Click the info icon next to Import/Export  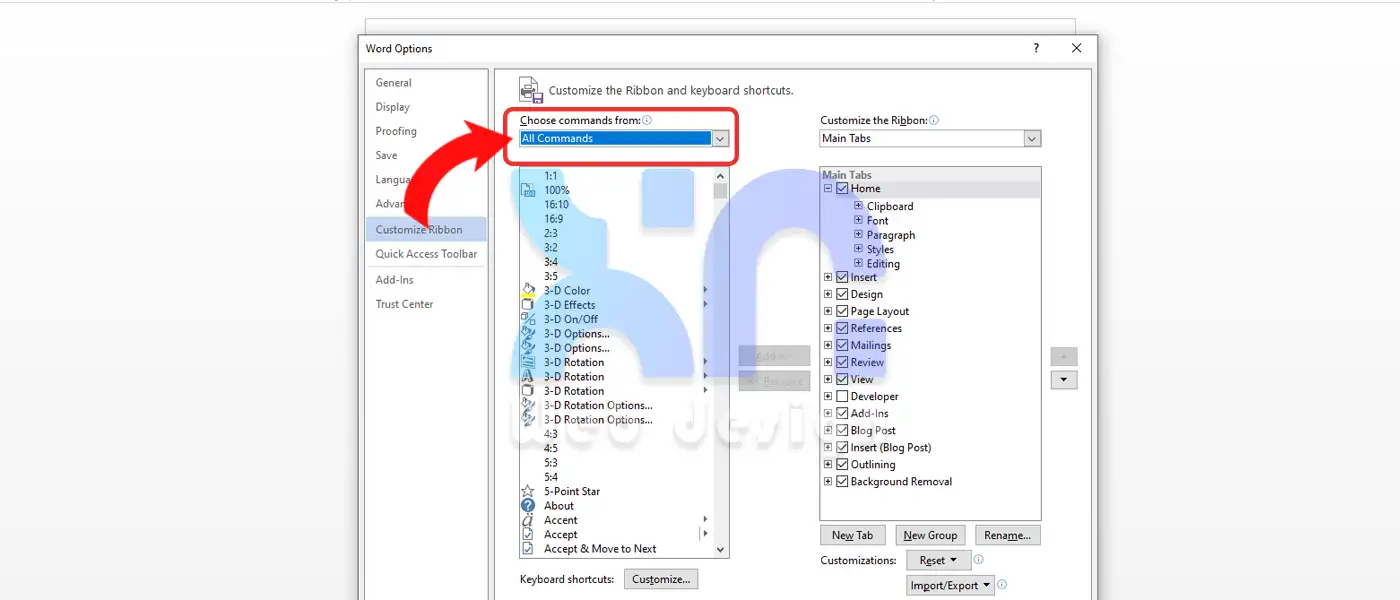1002,585
